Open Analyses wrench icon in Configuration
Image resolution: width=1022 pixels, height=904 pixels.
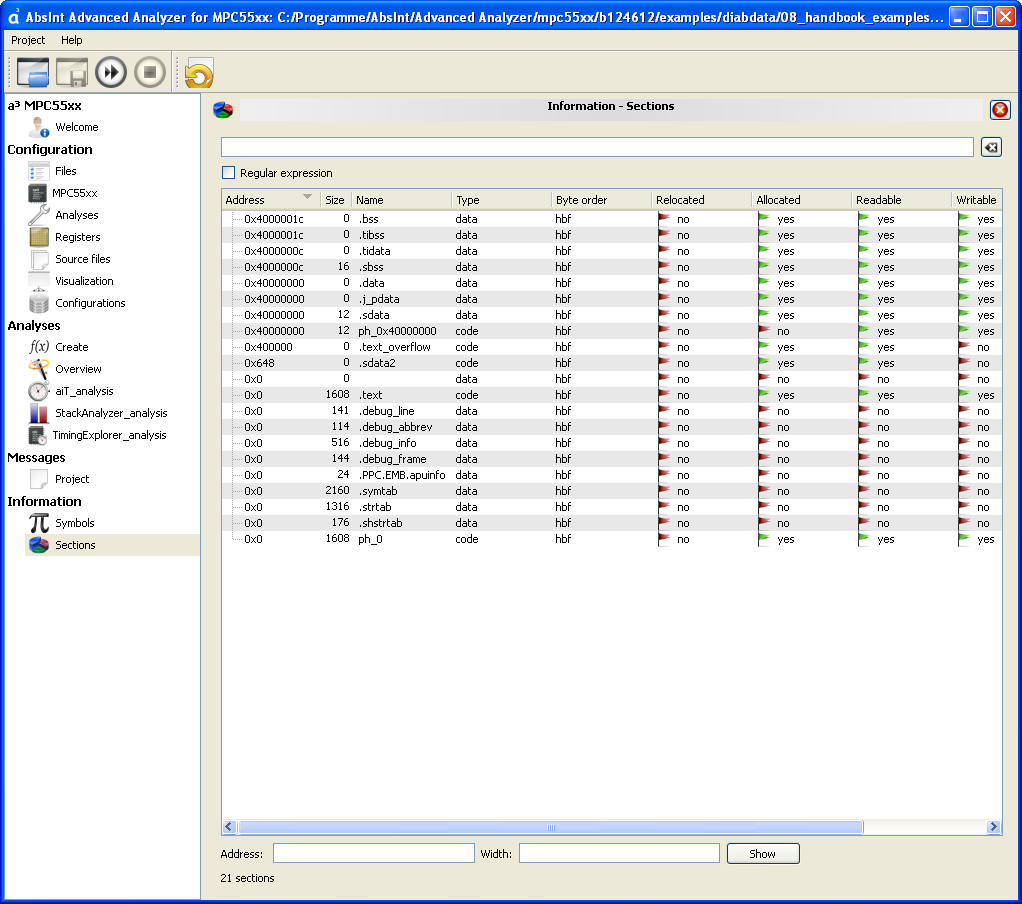coord(39,215)
